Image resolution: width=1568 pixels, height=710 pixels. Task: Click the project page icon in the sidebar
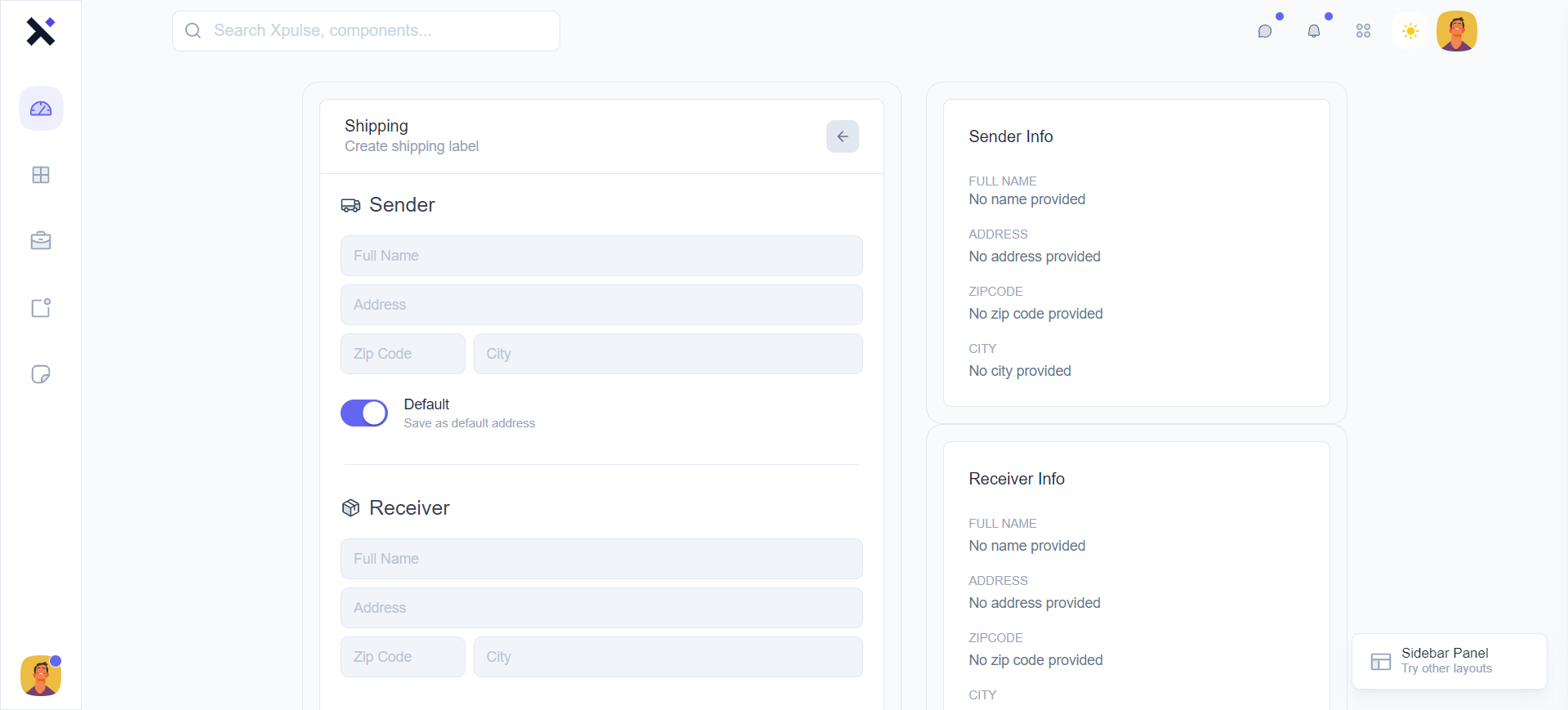point(41,308)
